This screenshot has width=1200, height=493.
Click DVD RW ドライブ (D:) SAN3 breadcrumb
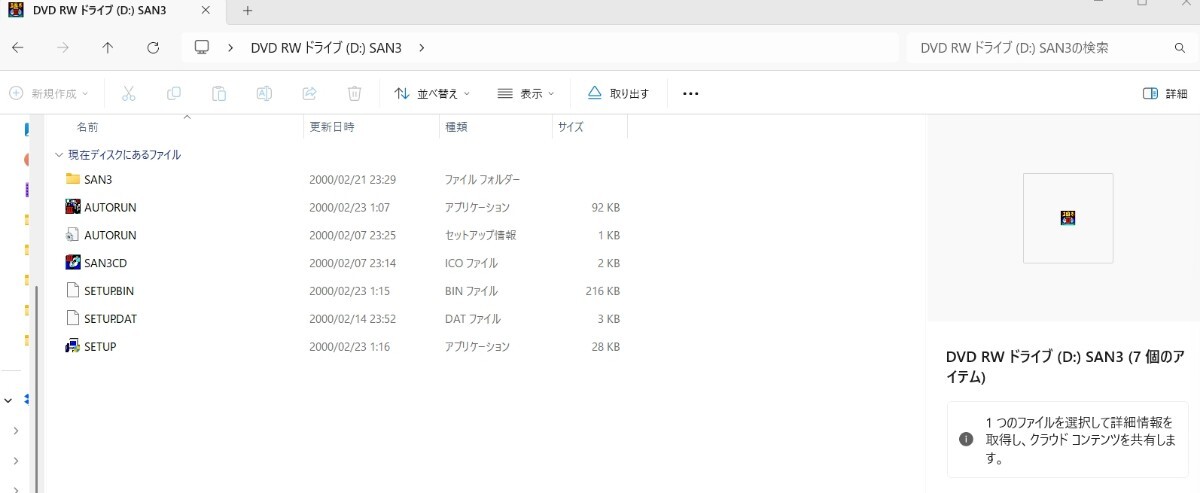click(327, 47)
